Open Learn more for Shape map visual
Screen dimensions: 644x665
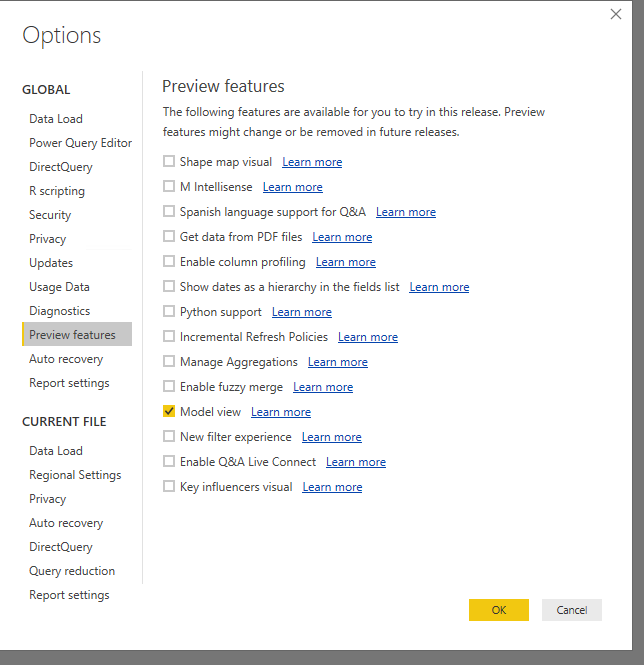click(x=312, y=162)
